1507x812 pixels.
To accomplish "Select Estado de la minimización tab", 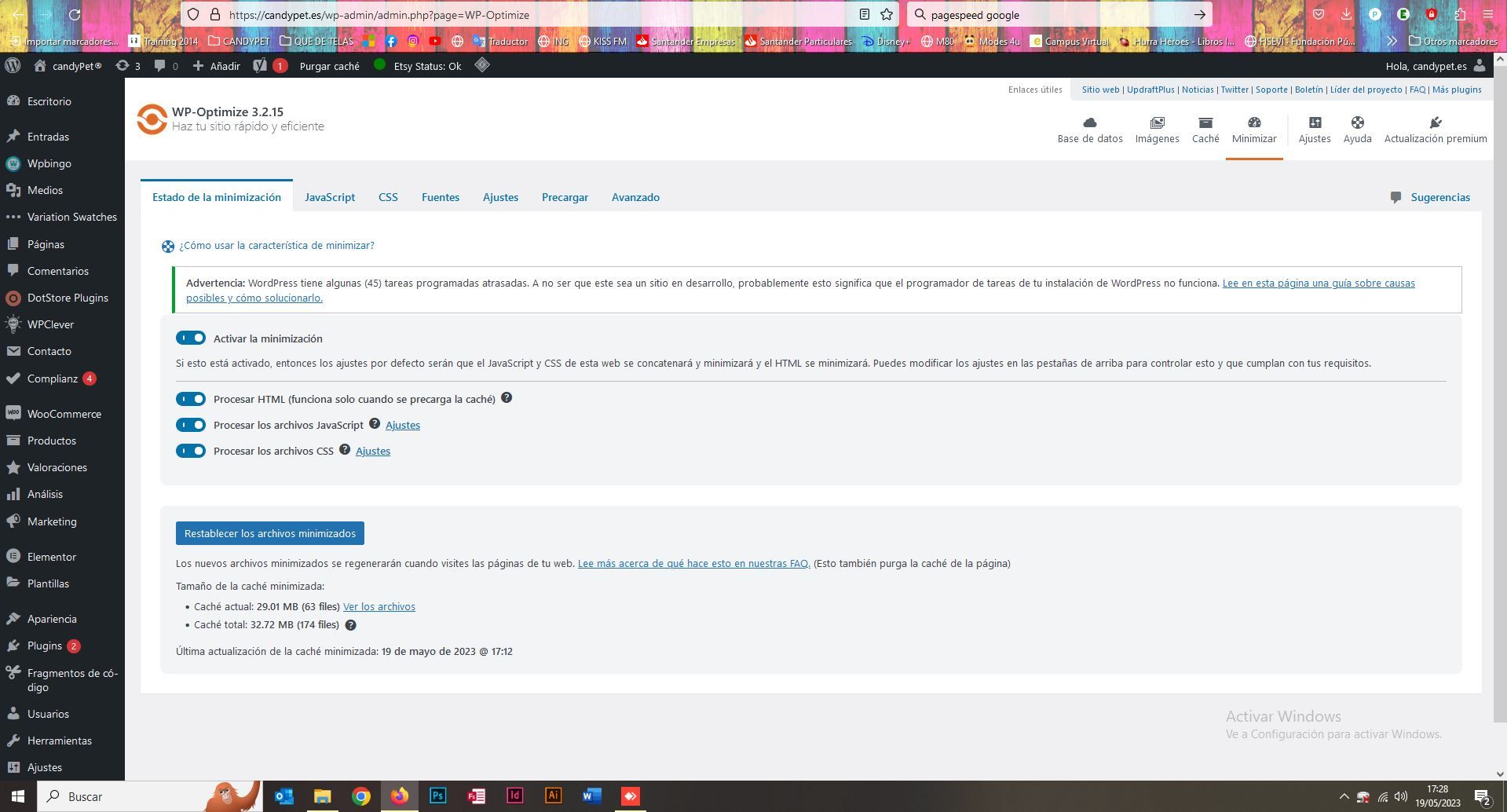I will [x=217, y=197].
